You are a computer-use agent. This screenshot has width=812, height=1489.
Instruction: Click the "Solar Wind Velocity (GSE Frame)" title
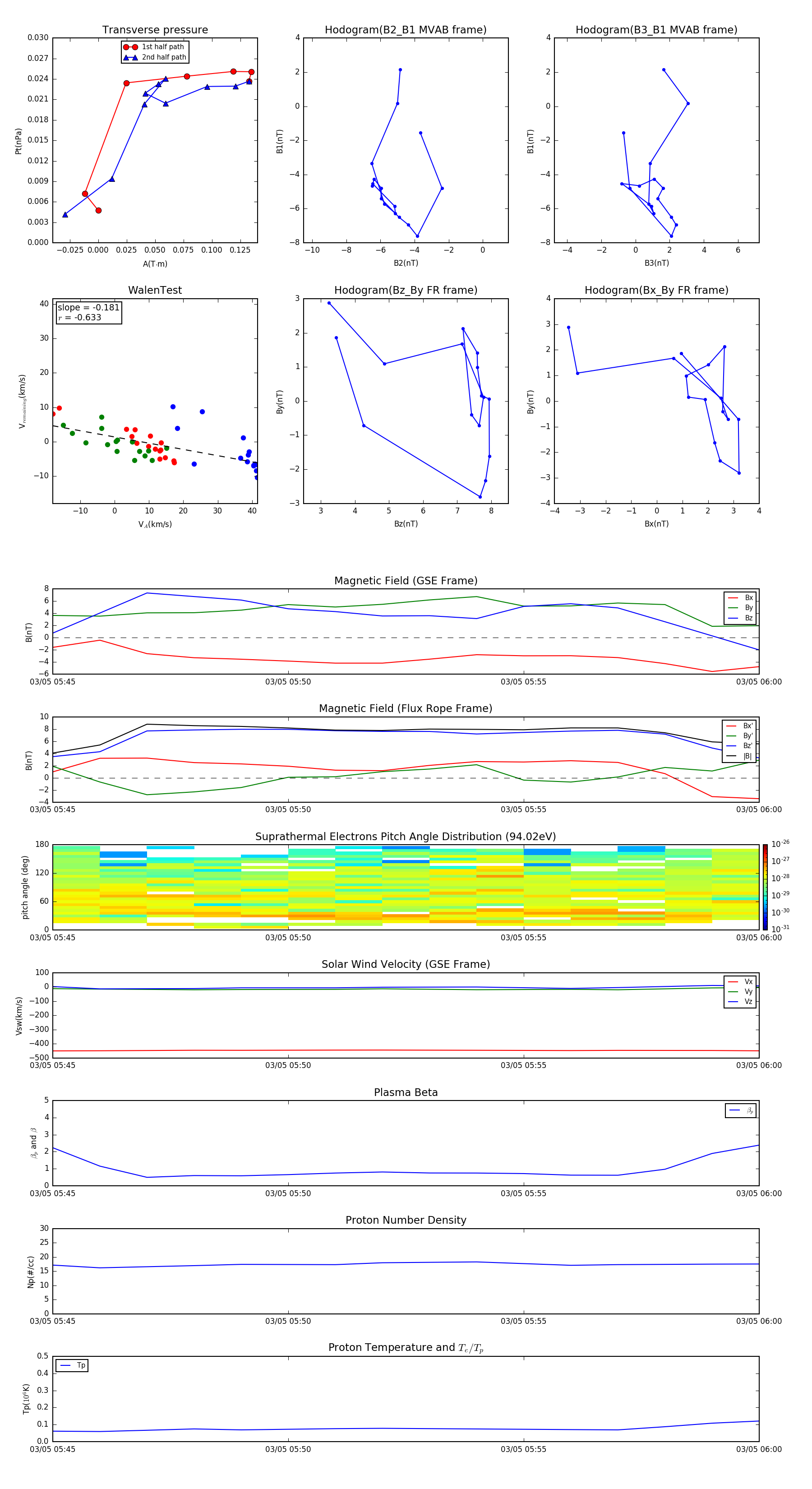[406, 964]
